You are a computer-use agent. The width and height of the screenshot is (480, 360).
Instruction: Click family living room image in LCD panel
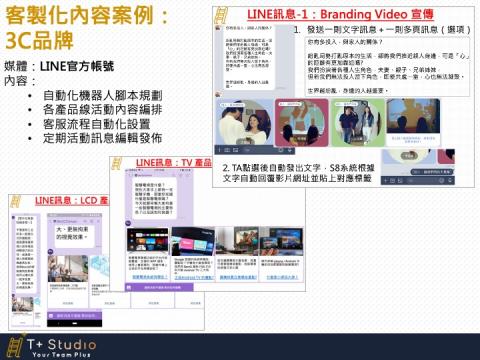point(68,269)
